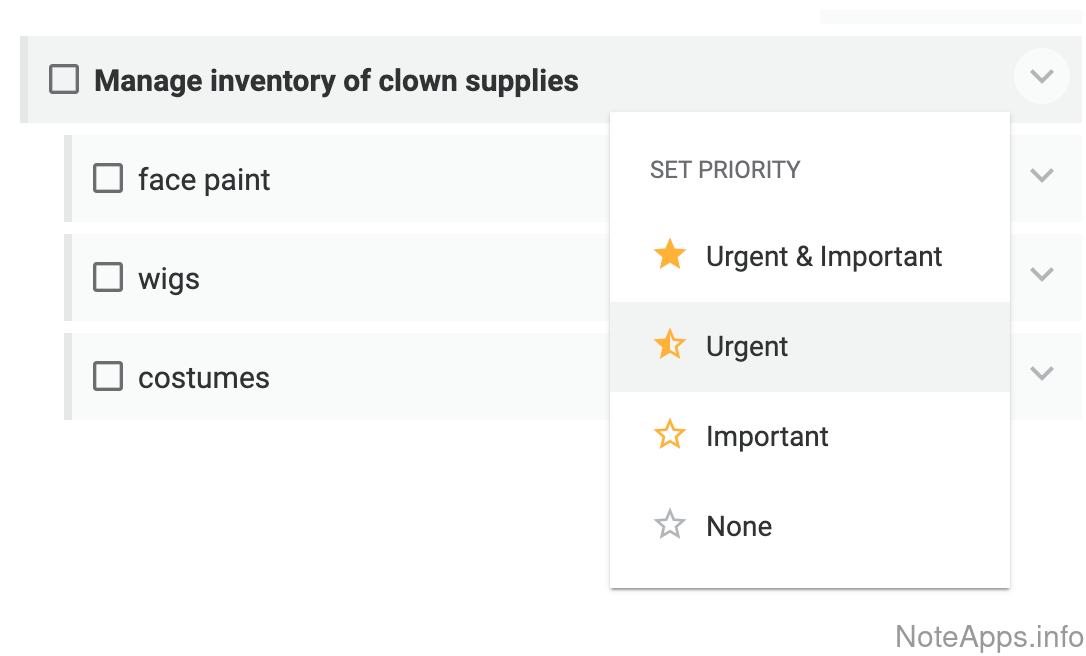1086x656 pixels.
Task: Select the wigs task label
Action: pyautogui.click(x=169, y=279)
